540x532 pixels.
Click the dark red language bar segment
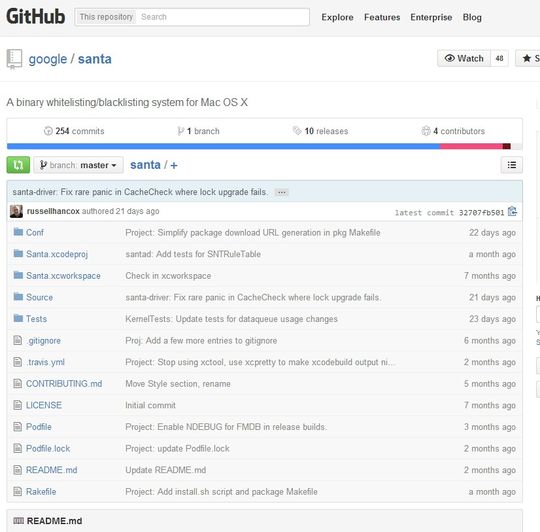coord(507,146)
